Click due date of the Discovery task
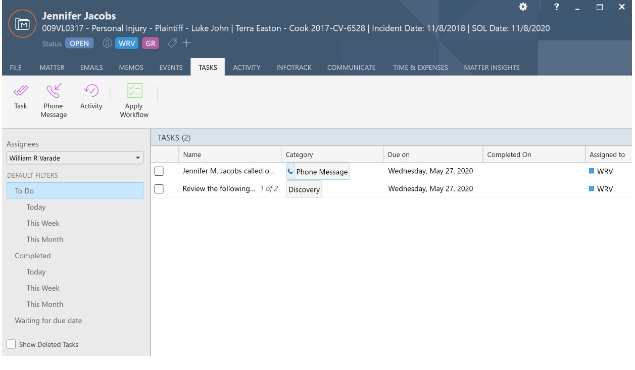This screenshot has width=635, height=370. pyautogui.click(x=430, y=188)
